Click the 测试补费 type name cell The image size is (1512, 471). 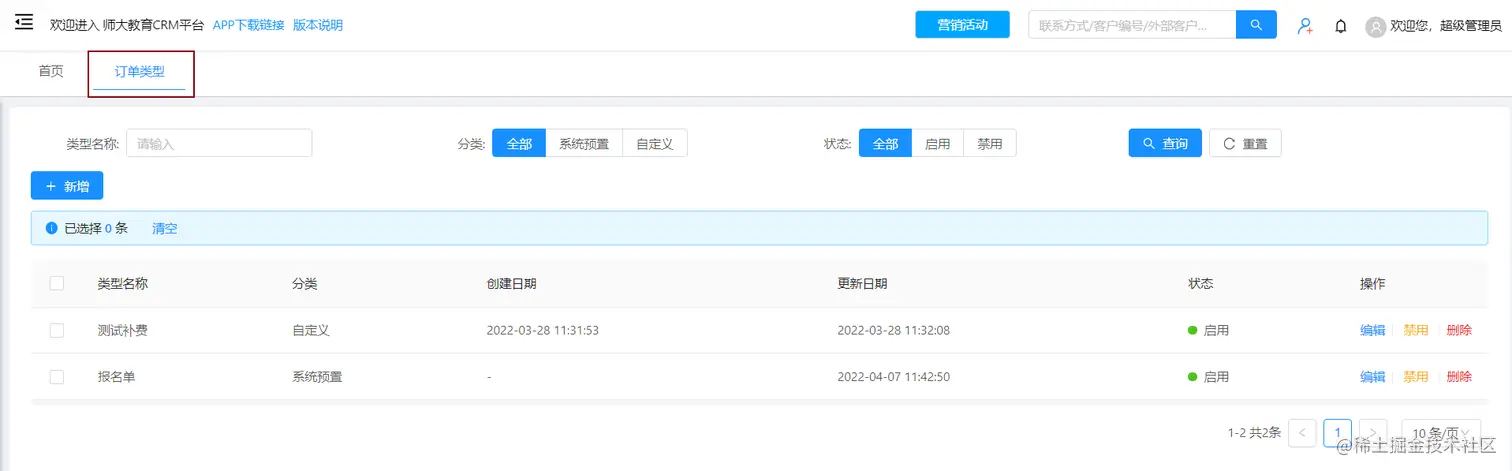pos(123,330)
